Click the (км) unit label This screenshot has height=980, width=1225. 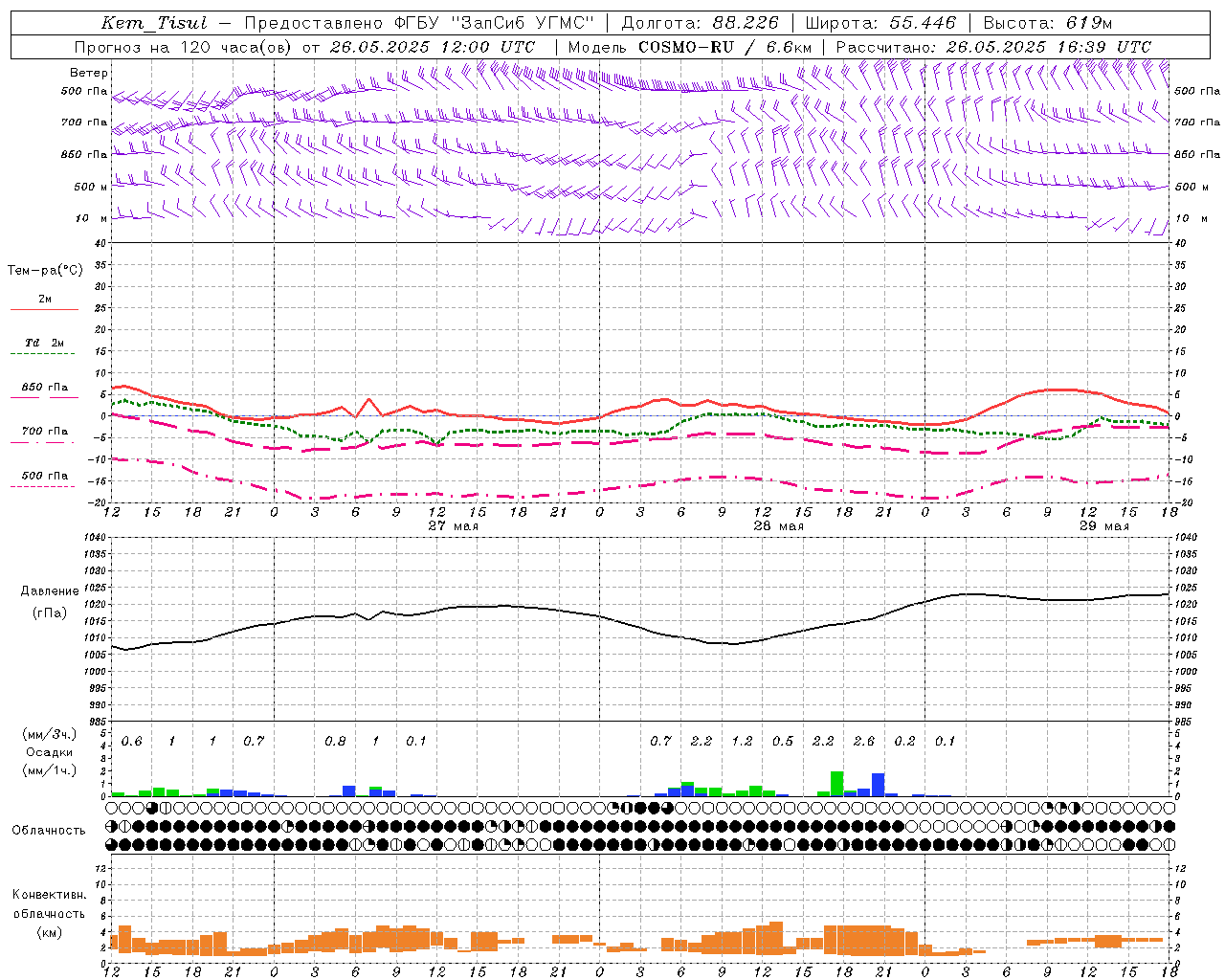pos(49,932)
